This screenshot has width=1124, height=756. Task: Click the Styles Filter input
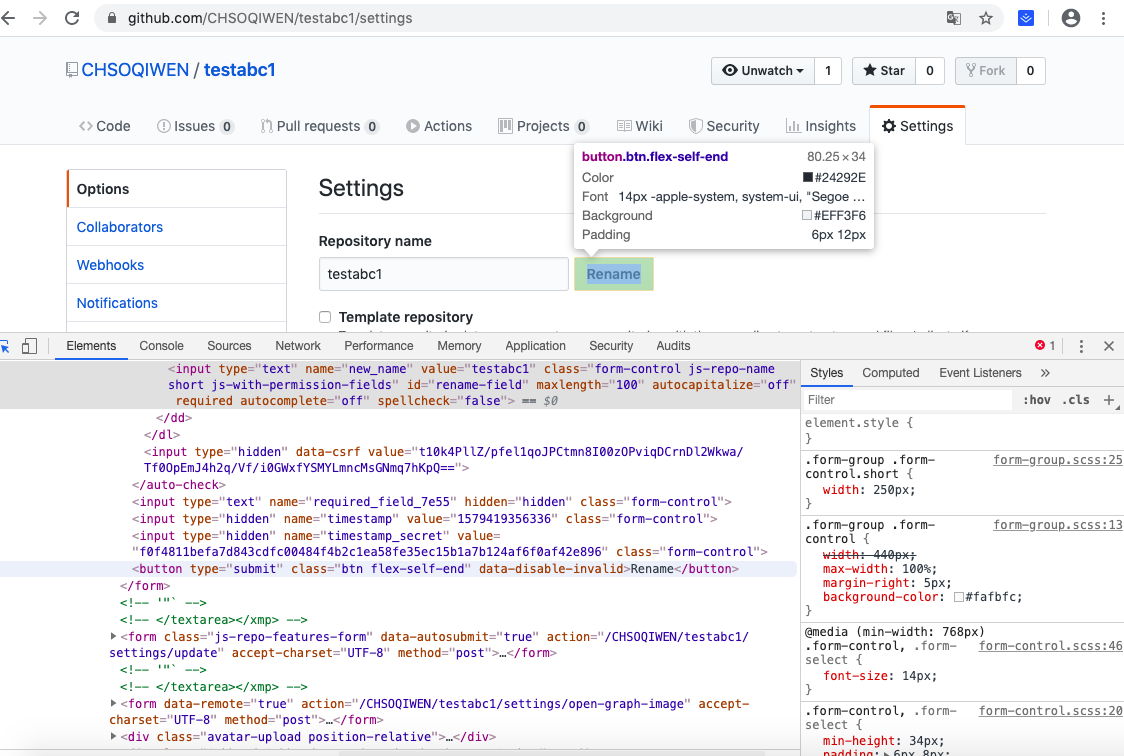(908, 400)
